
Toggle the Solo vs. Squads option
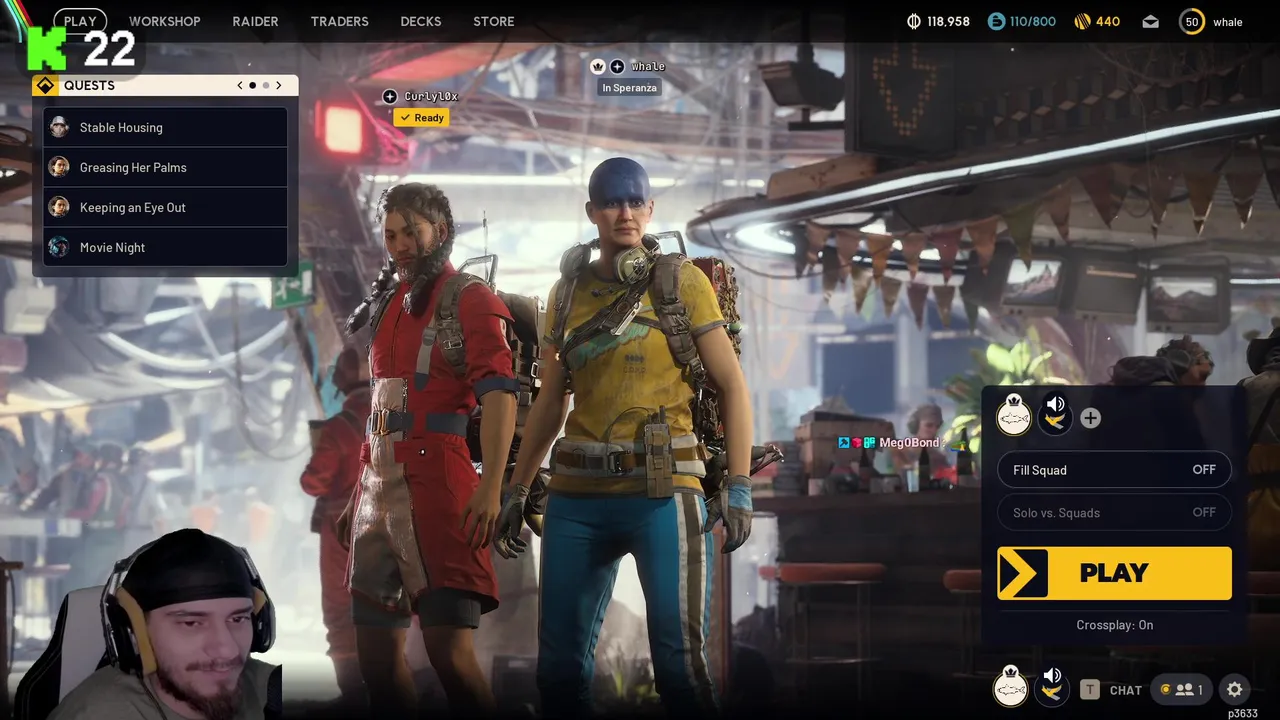pyautogui.click(x=1114, y=512)
